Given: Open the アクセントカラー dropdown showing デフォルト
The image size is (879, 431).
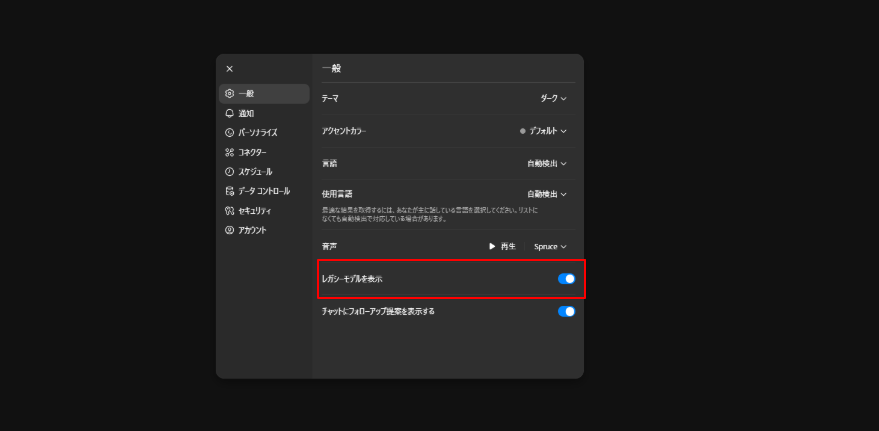Looking at the screenshot, I should pos(543,131).
